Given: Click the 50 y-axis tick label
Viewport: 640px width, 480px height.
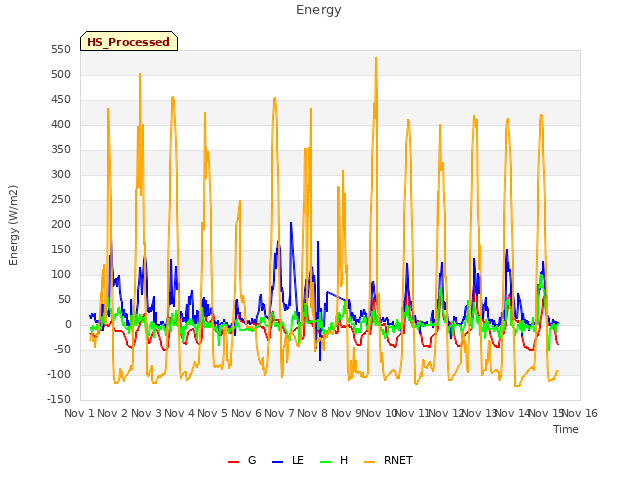Looking at the screenshot, I should pos(64,300).
